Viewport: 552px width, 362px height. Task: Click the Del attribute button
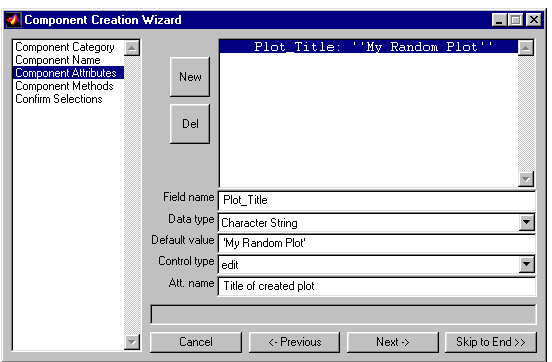pyautogui.click(x=190, y=124)
